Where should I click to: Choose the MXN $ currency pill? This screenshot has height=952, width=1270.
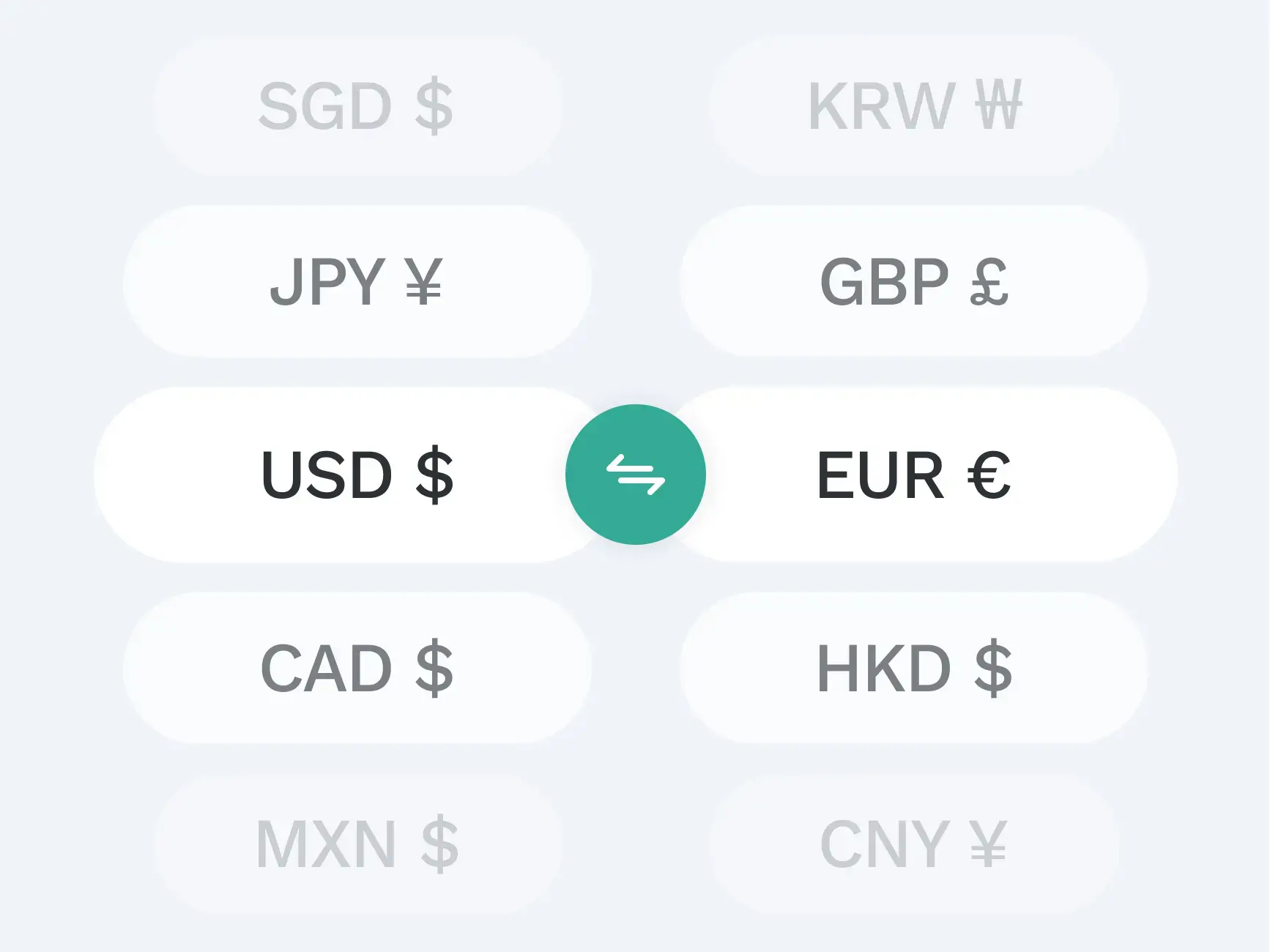(357, 844)
